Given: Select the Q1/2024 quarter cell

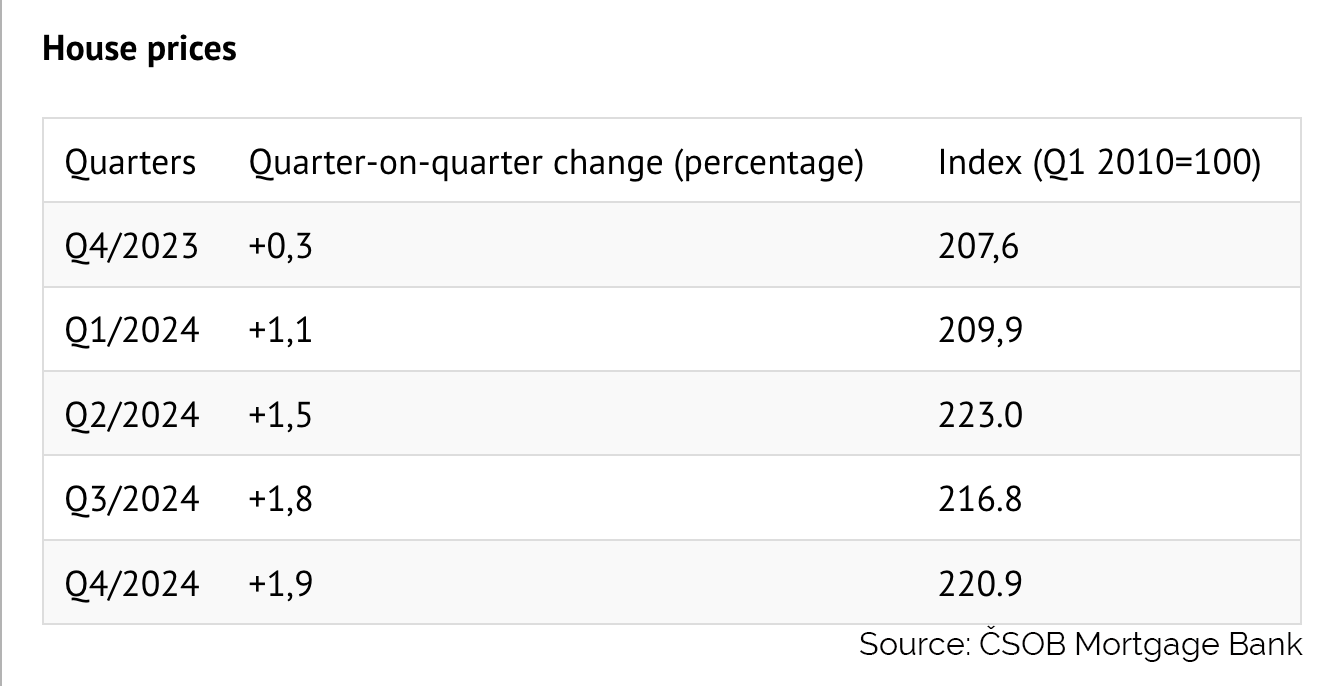Looking at the screenshot, I should [x=132, y=330].
